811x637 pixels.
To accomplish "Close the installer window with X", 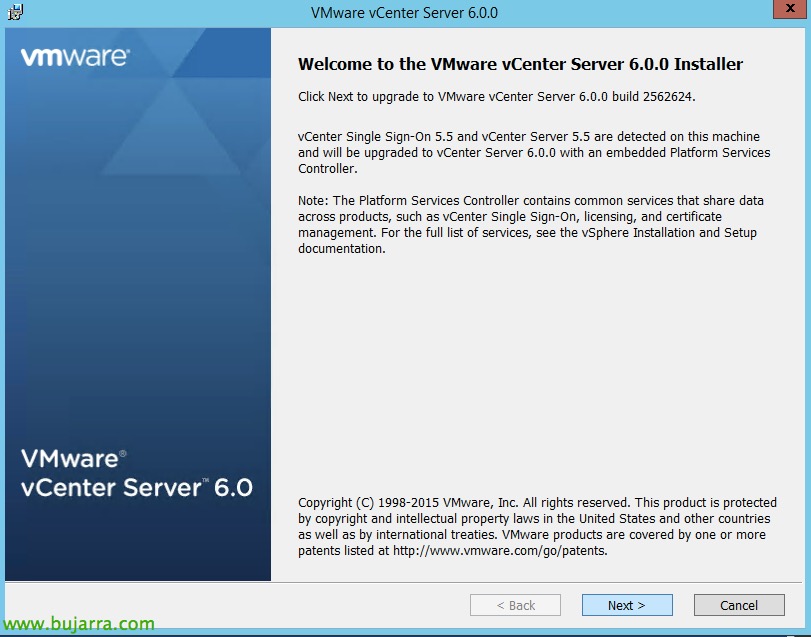I will coord(790,9).
